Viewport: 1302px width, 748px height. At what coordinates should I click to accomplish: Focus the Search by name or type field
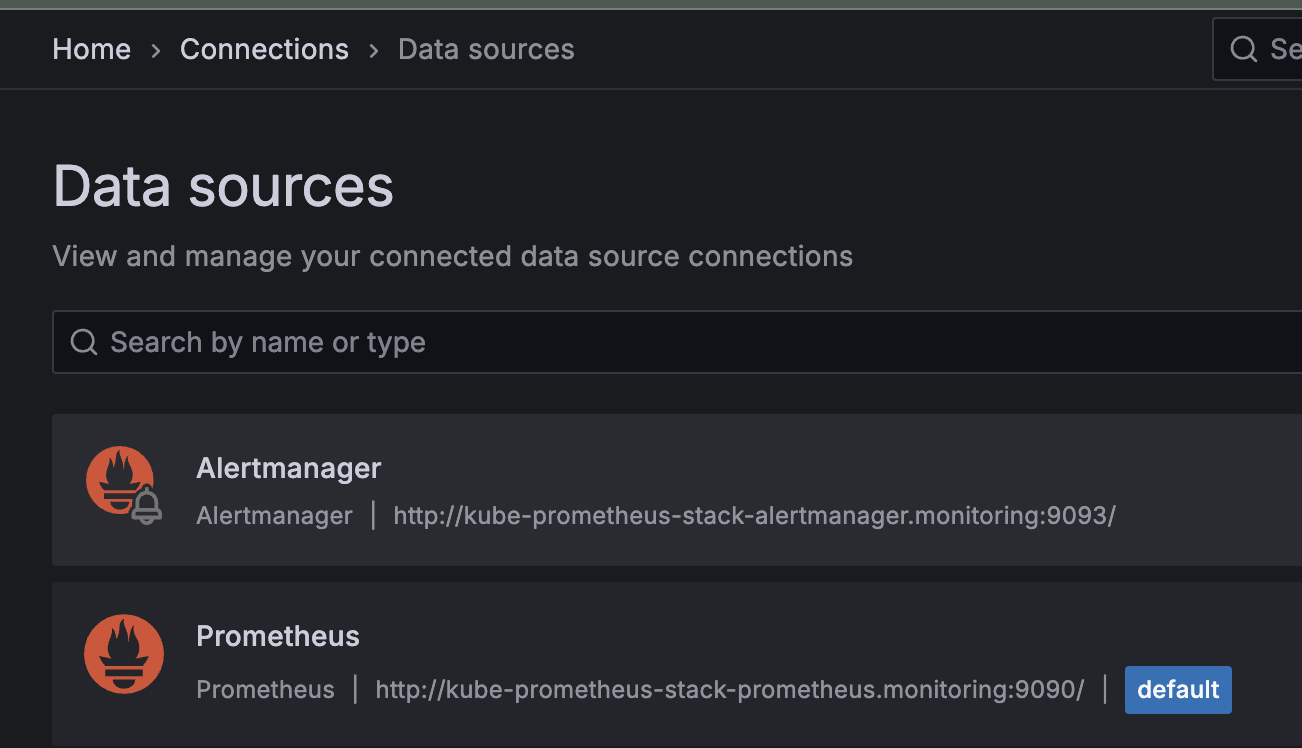[600, 343]
